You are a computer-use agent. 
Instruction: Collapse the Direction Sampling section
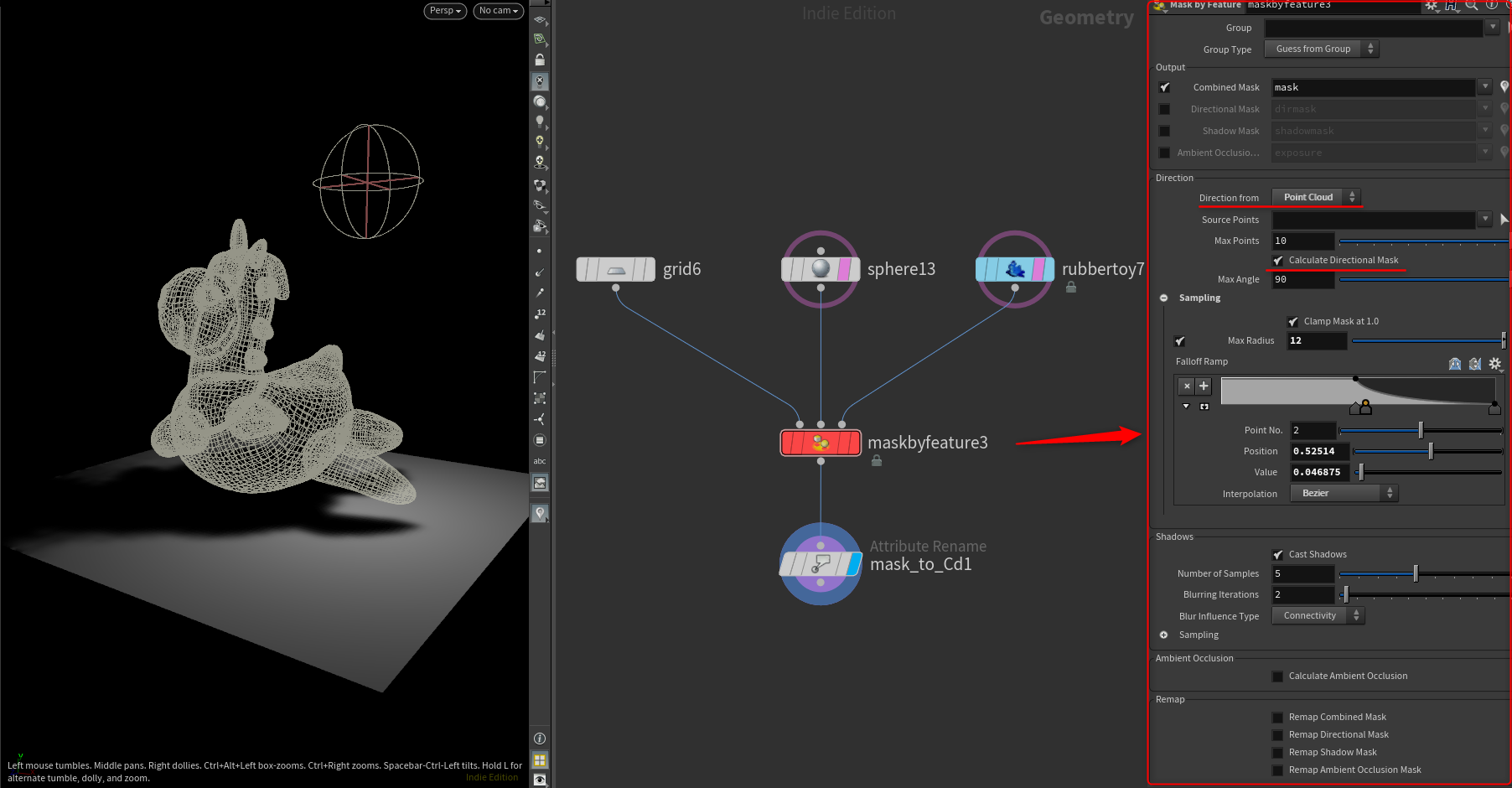pyautogui.click(x=1163, y=298)
